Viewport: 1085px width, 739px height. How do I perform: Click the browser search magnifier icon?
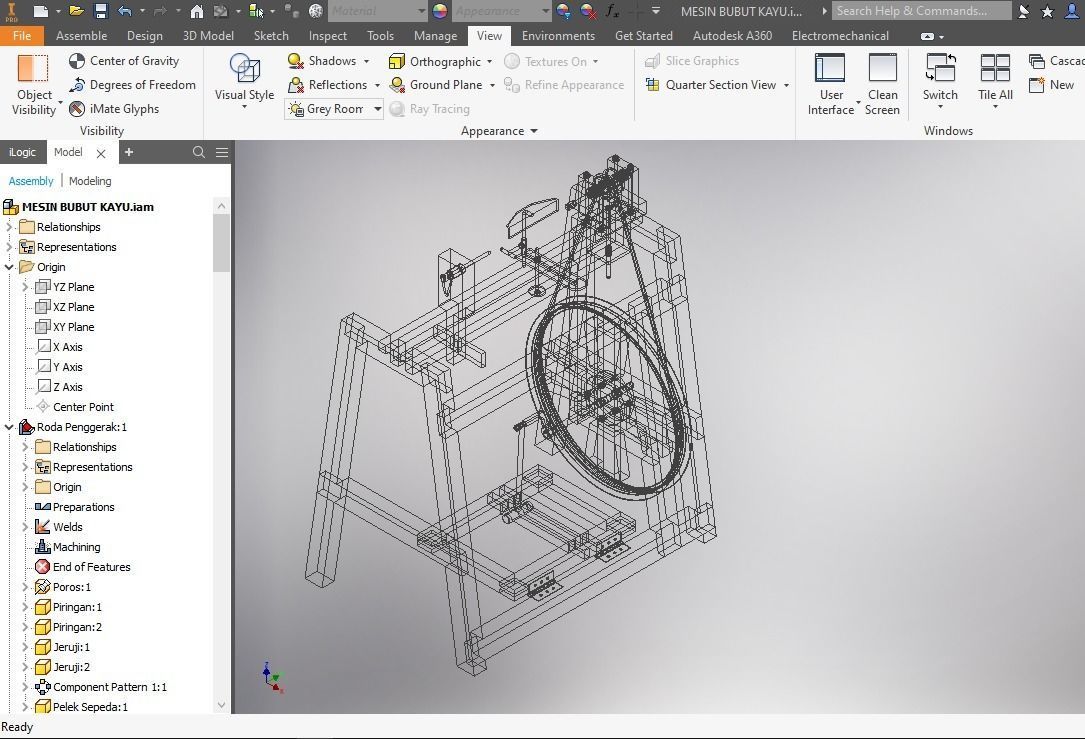pyautogui.click(x=199, y=152)
